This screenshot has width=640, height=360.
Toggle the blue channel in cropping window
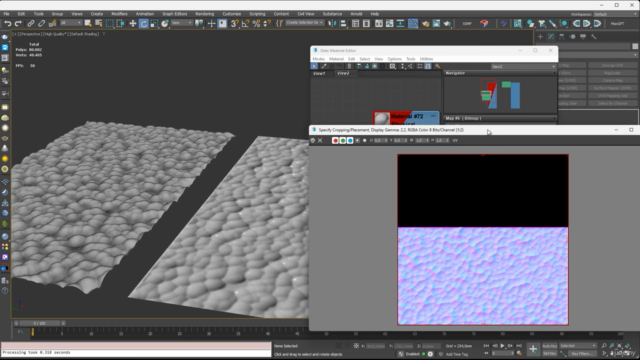350,140
